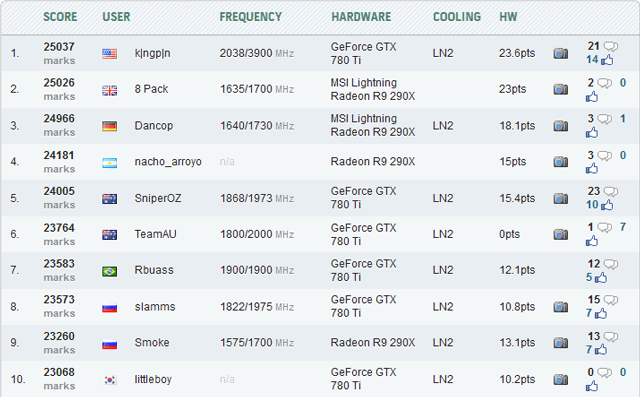Open the screenshot camera icon in TeamAU's row
Image resolution: width=640 pixels, height=397 pixels.
tap(561, 234)
